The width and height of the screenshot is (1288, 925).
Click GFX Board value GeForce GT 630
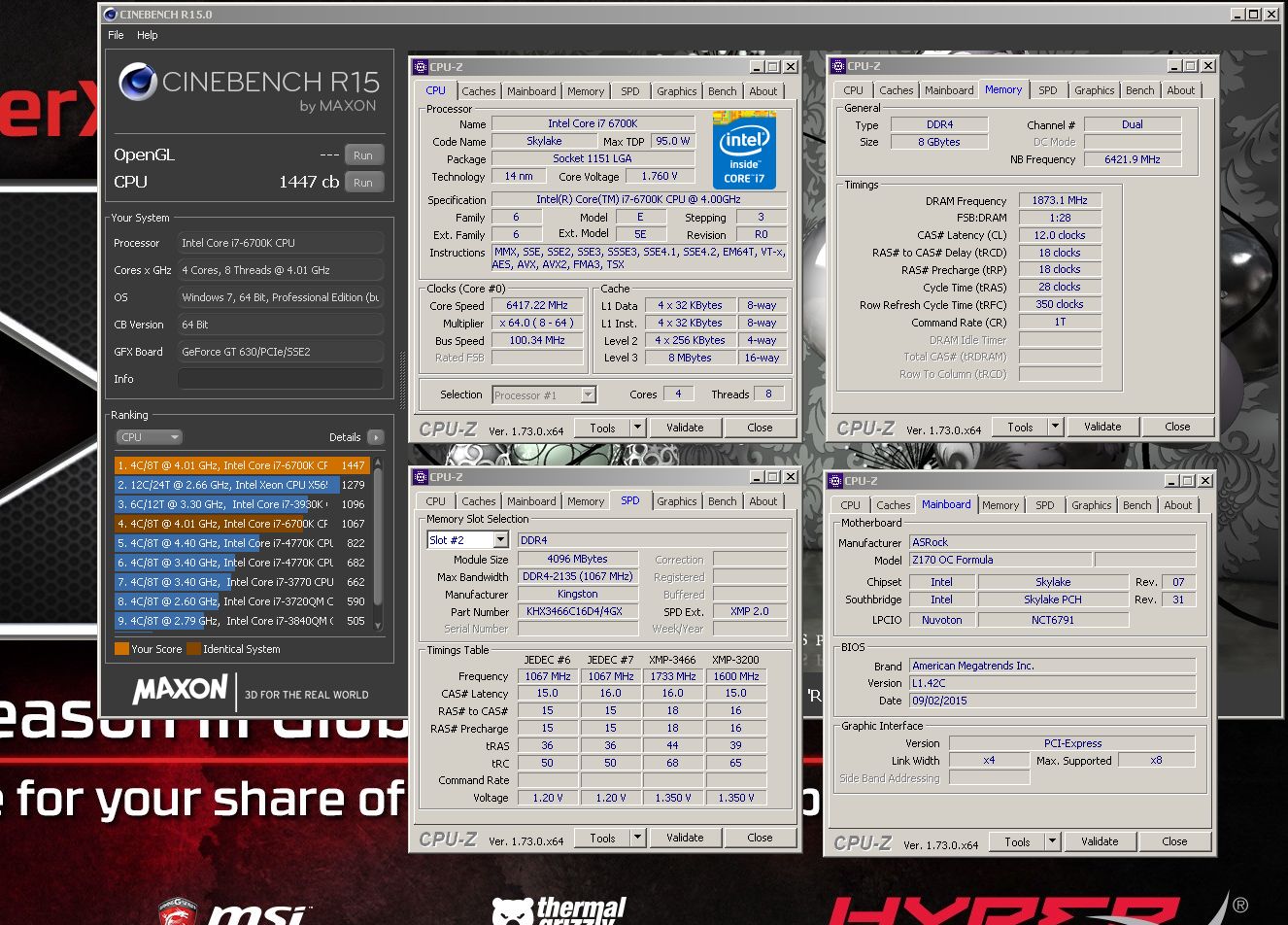[281, 352]
